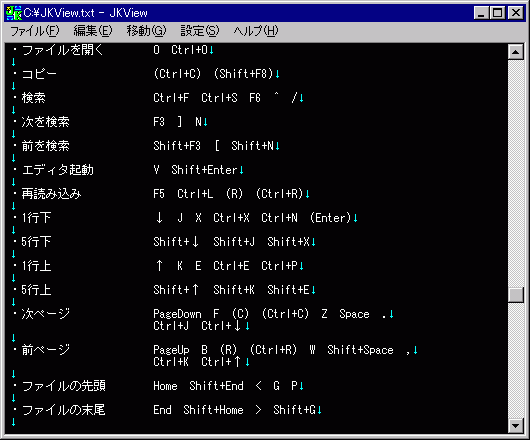Image resolution: width=530 pixels, height=440 pixels.
Task: Click the text 再読み込み
Action: [51, 194]
